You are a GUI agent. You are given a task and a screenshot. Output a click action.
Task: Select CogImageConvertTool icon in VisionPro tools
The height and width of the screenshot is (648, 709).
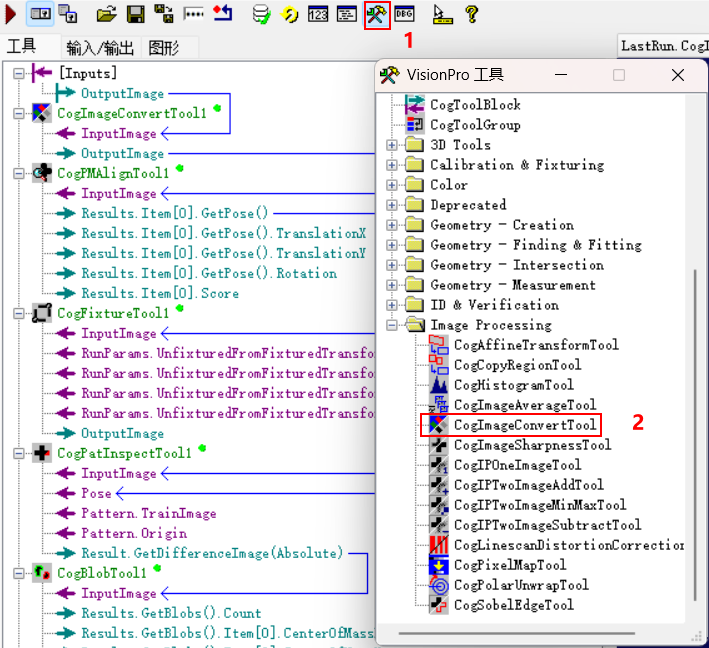coord(439,425)
